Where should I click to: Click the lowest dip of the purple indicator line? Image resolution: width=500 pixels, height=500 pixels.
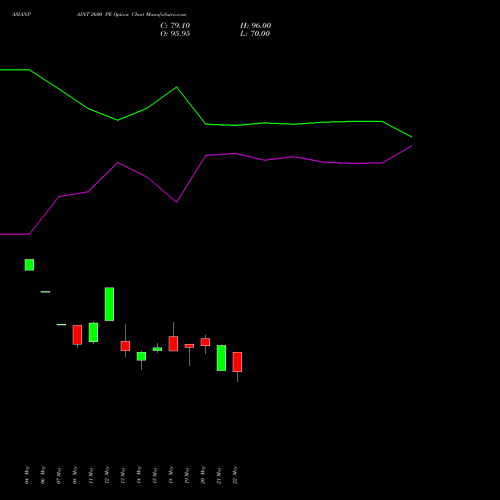(x=176, y=202)
